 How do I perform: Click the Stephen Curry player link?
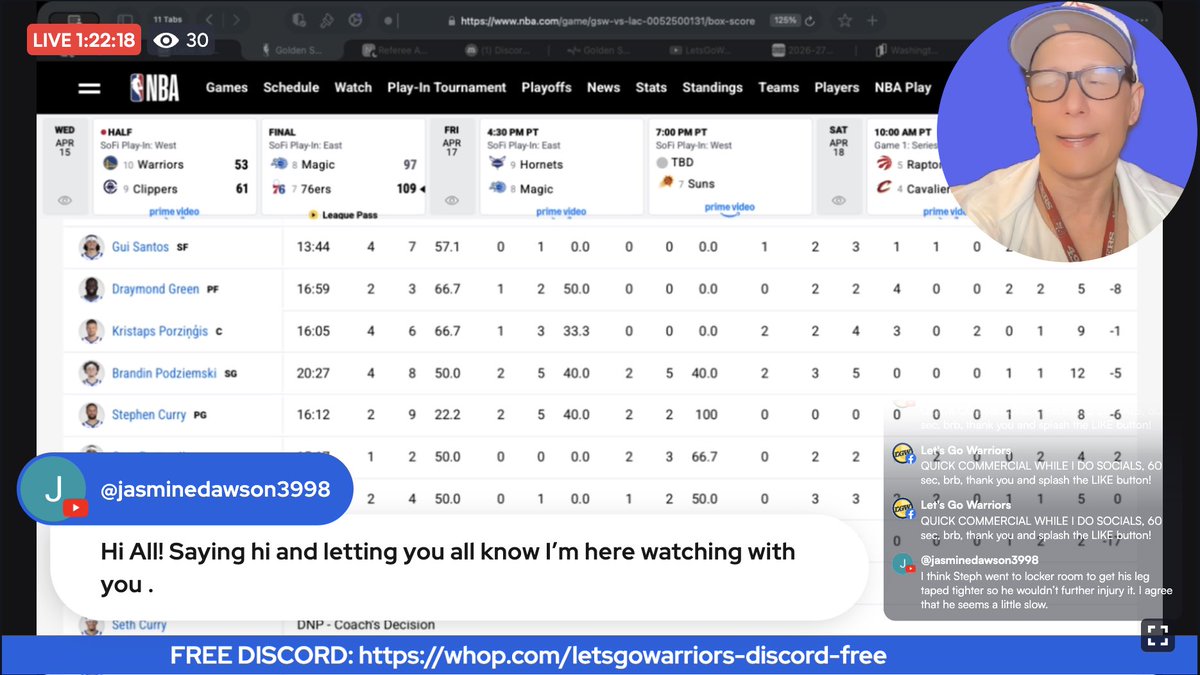[149, 414]
